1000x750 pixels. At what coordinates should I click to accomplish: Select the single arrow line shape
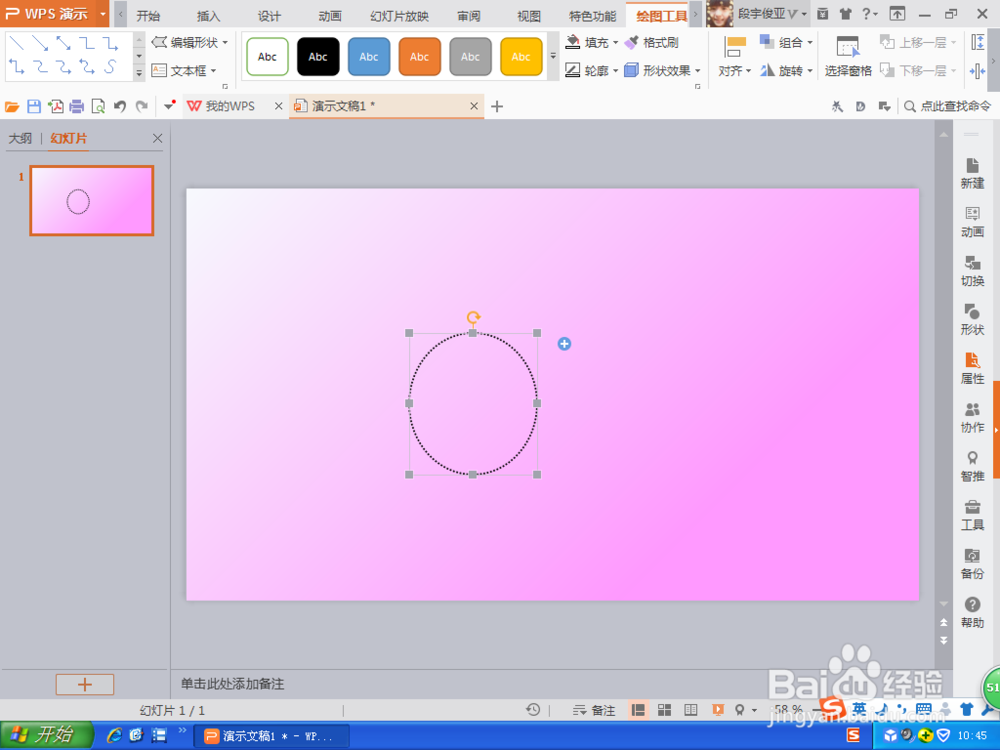coord(40,43)
